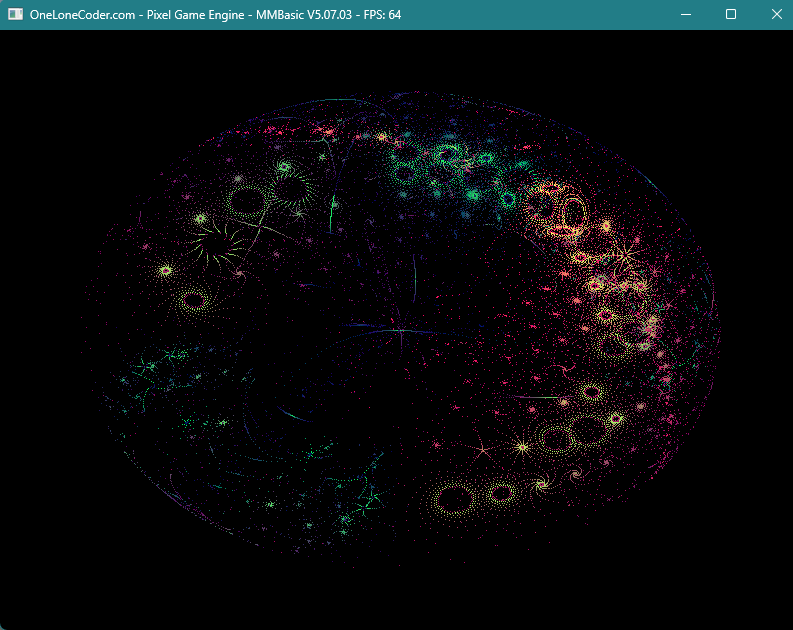Click the pink star left of yellow star
The width and height of the screenshot is (793, 630).
483,451
